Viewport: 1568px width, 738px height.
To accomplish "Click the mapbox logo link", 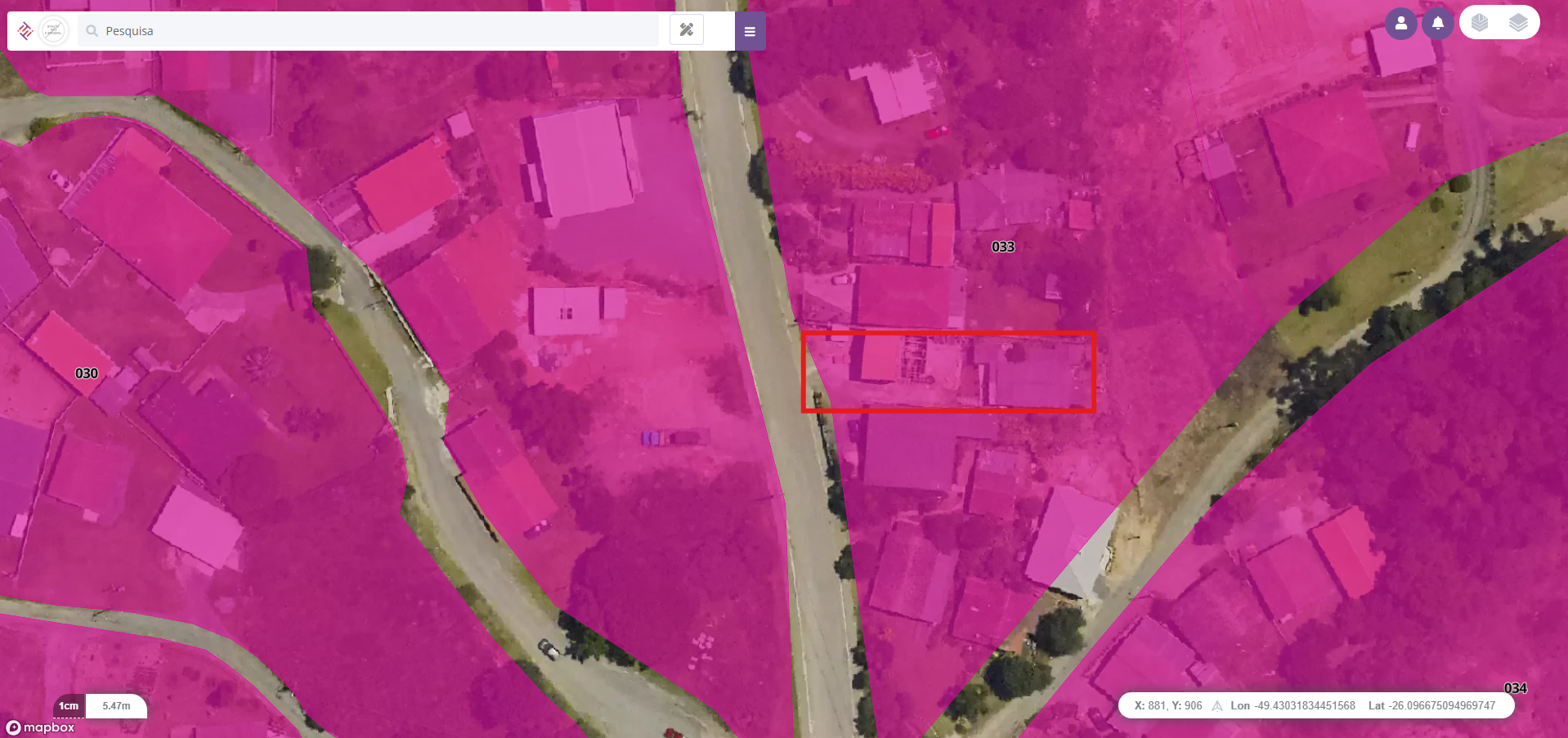I will [x=40, y=727].
